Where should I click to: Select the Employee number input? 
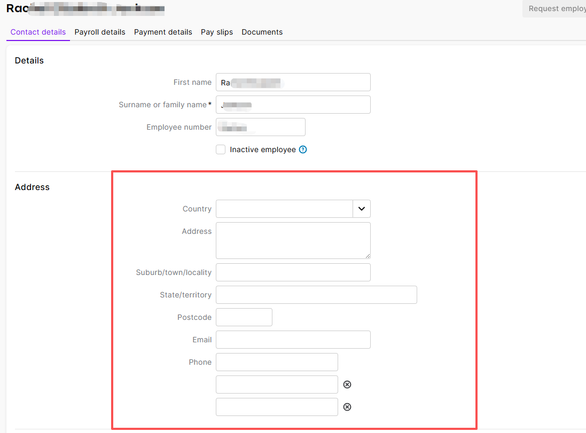point(260,127)
